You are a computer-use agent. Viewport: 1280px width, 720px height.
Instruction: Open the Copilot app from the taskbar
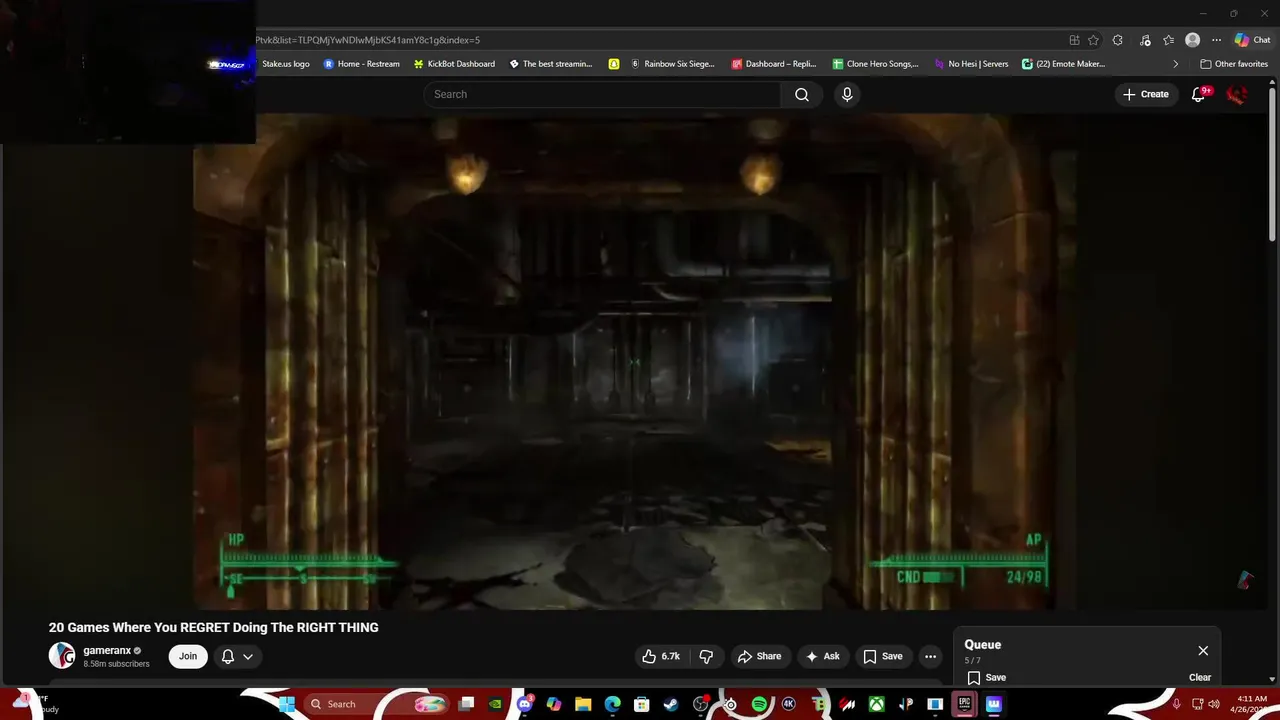point(553,704)
